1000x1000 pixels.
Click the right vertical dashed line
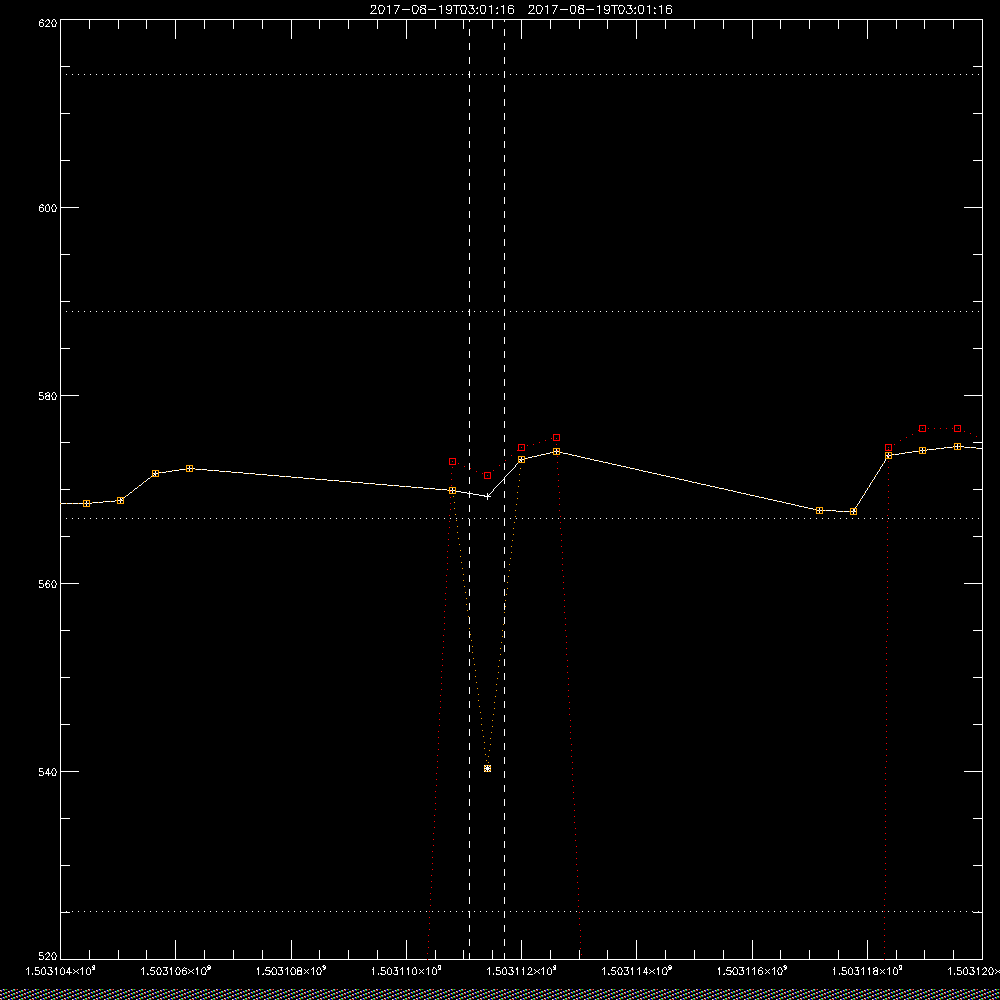pyautogui.click(x=504, y=488)
